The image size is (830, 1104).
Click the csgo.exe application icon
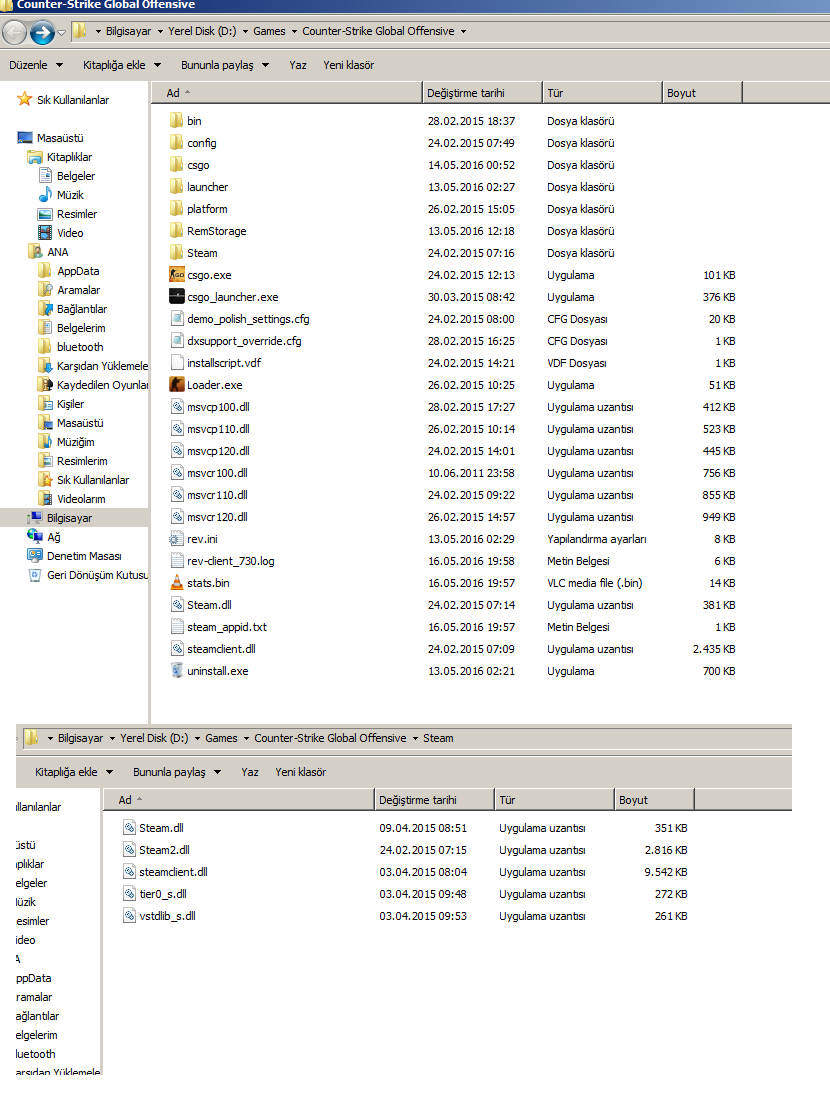click(x=177, y=275)
